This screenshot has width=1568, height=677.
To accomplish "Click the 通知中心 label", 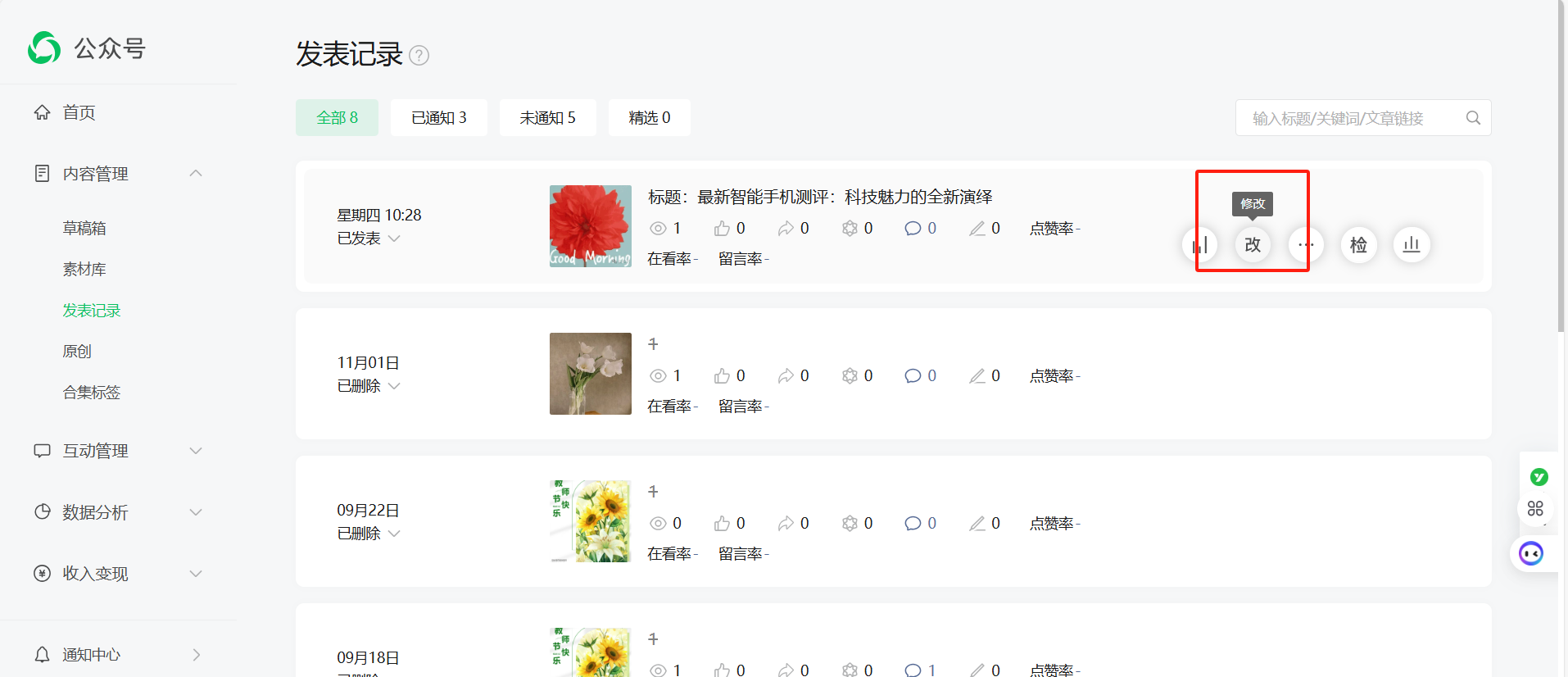I will 92,655.
